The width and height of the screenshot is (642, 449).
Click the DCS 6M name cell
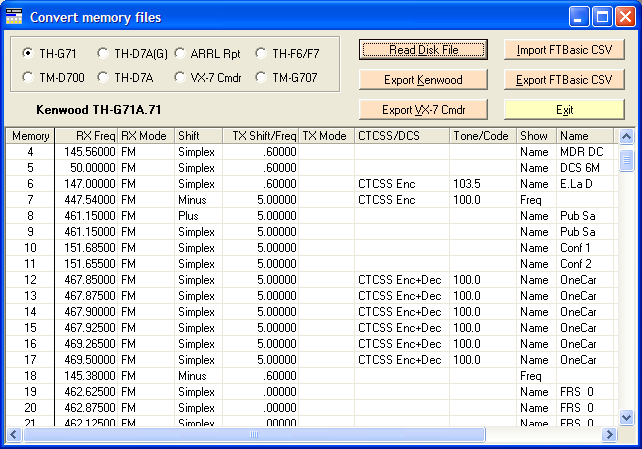click(585, 168)
